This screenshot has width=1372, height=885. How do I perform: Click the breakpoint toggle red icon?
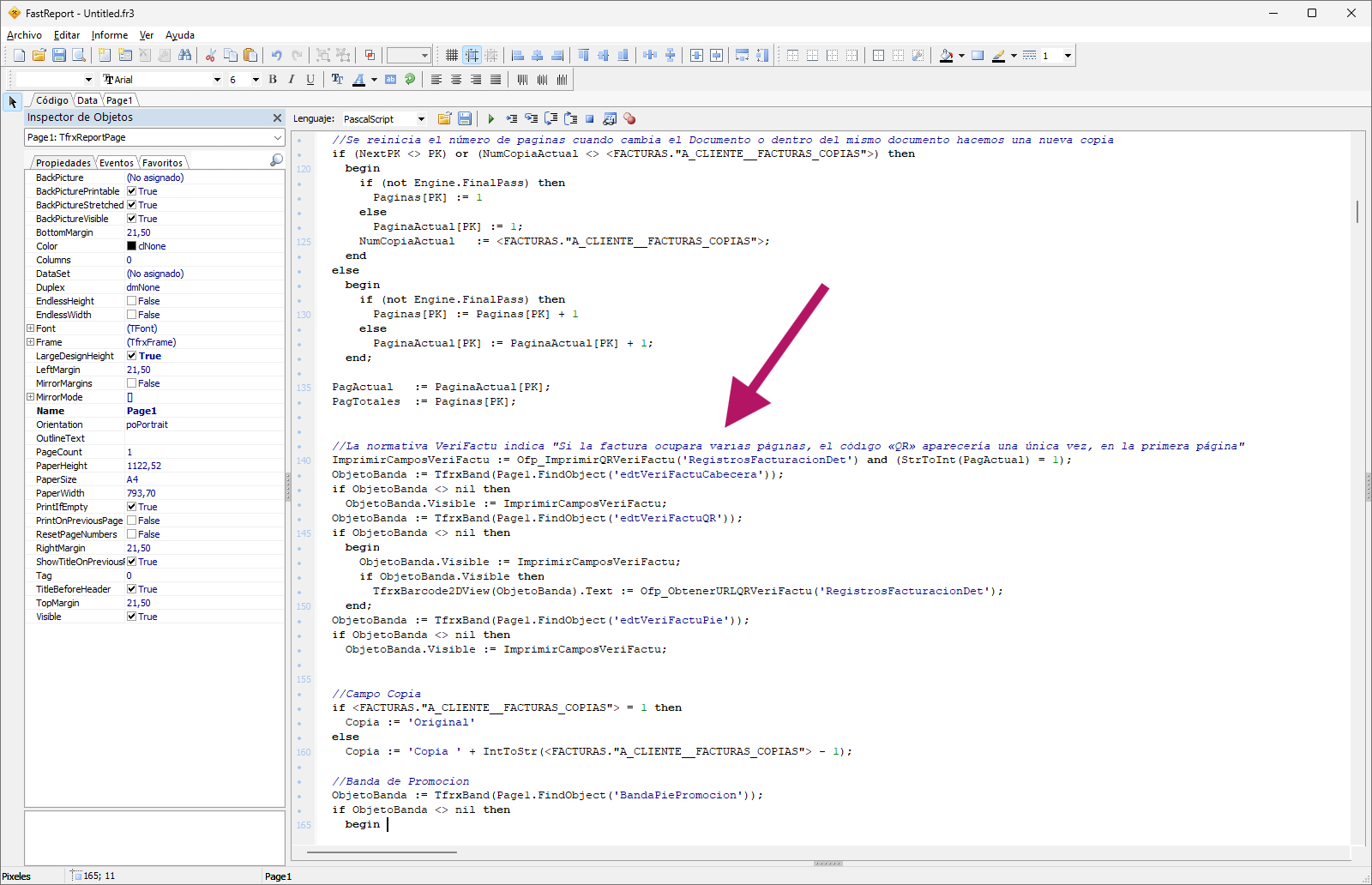point(629,119)
